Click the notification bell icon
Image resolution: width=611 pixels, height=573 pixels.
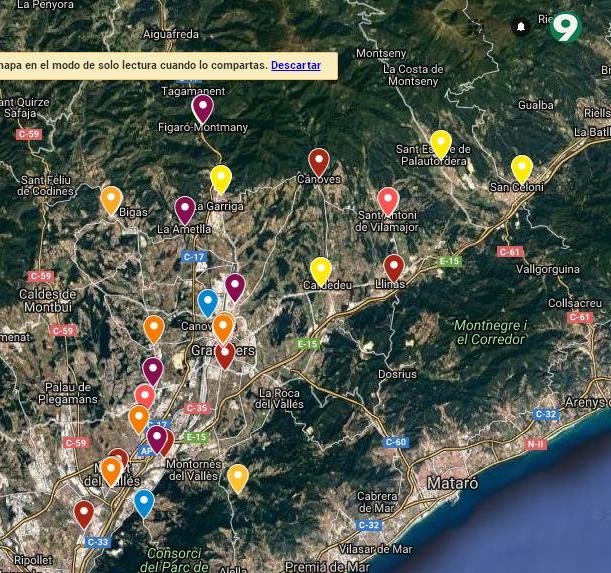click(x=520, y=27)
